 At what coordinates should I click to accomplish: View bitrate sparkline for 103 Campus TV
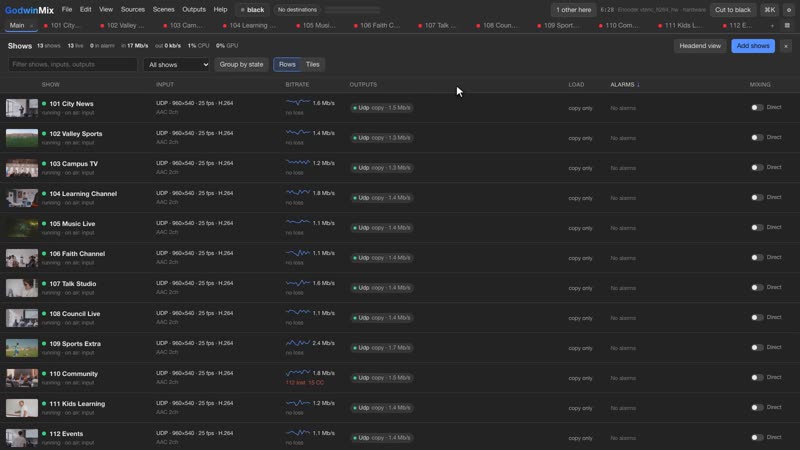tap(298, 163)
